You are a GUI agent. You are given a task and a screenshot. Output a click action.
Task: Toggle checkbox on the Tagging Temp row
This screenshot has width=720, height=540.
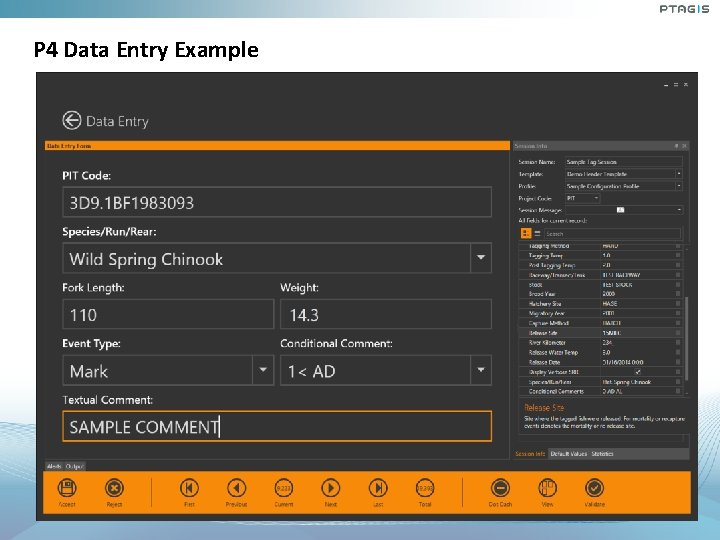point(678,255)
